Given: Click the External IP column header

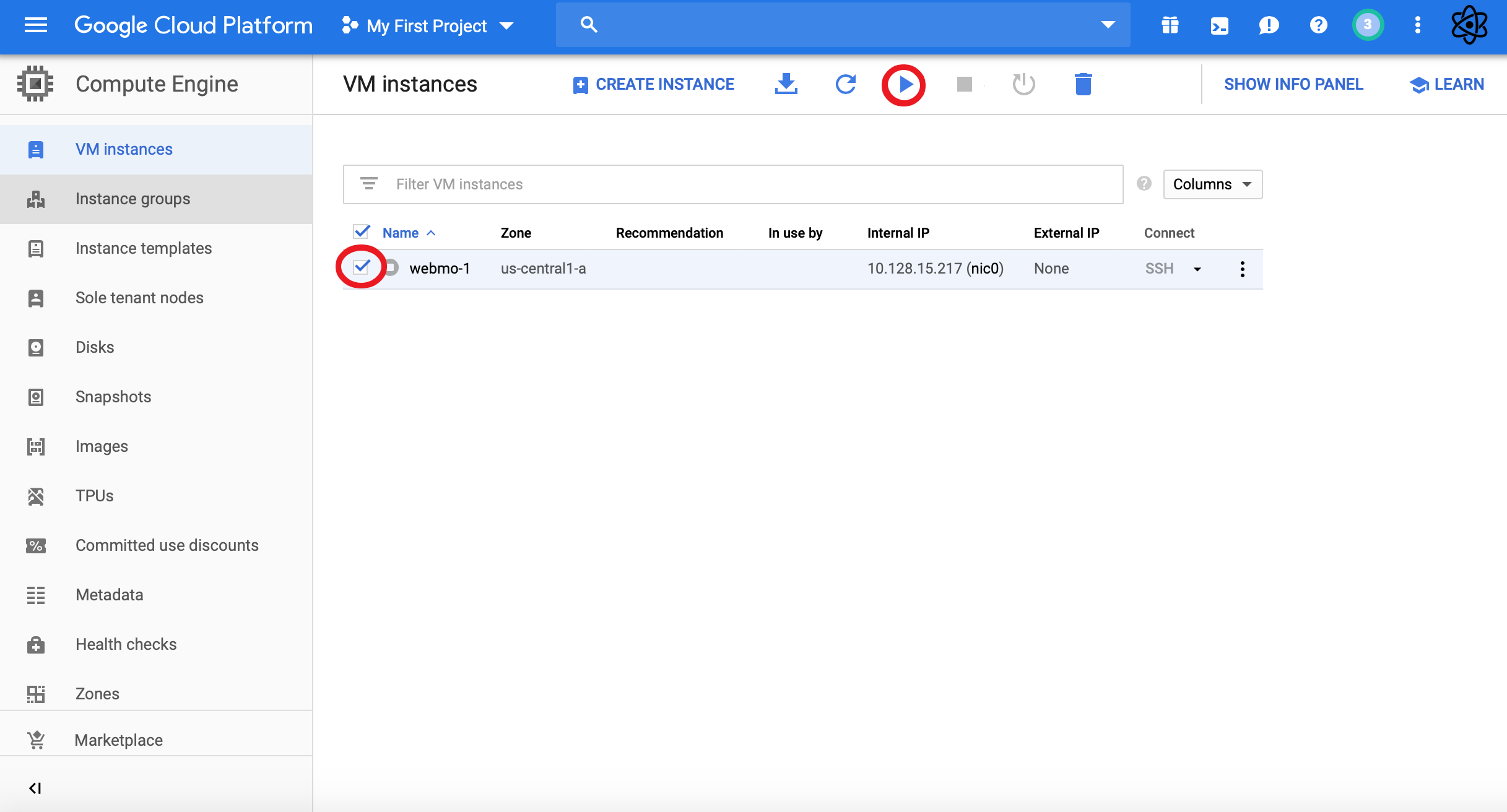Looking at the screenshot, I should tap(1066, 233).
